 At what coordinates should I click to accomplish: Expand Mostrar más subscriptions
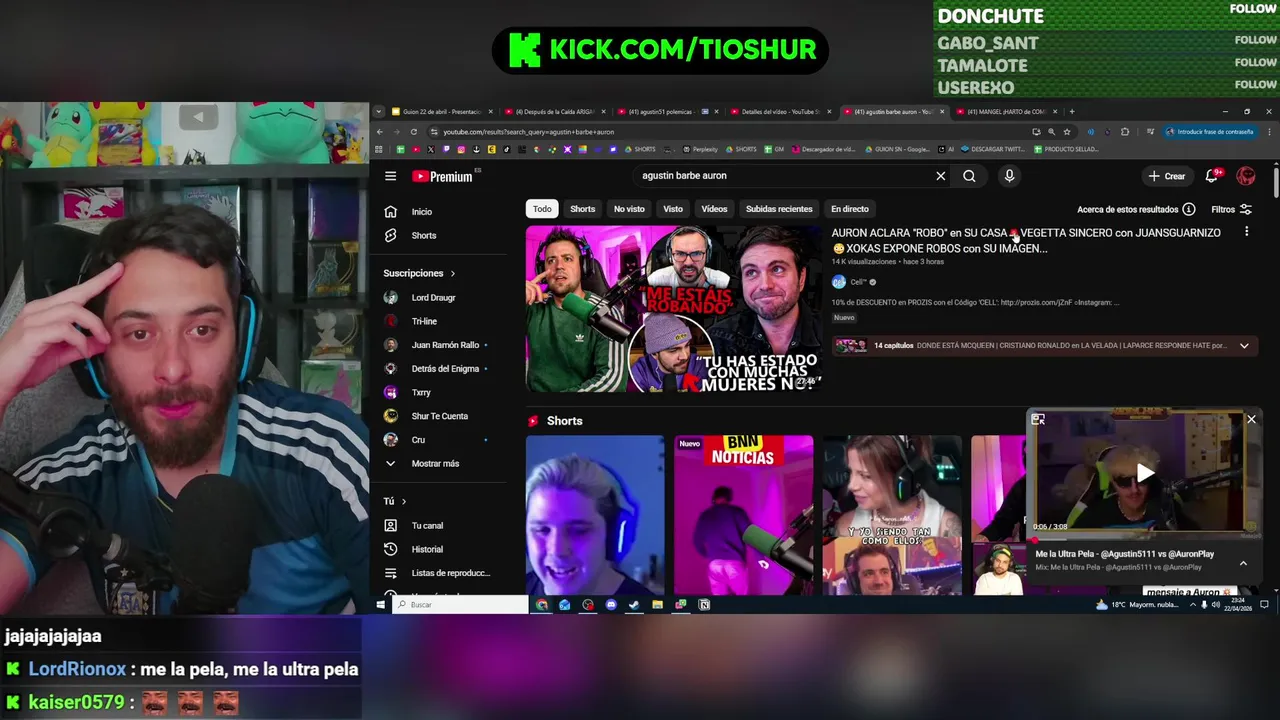437,464
